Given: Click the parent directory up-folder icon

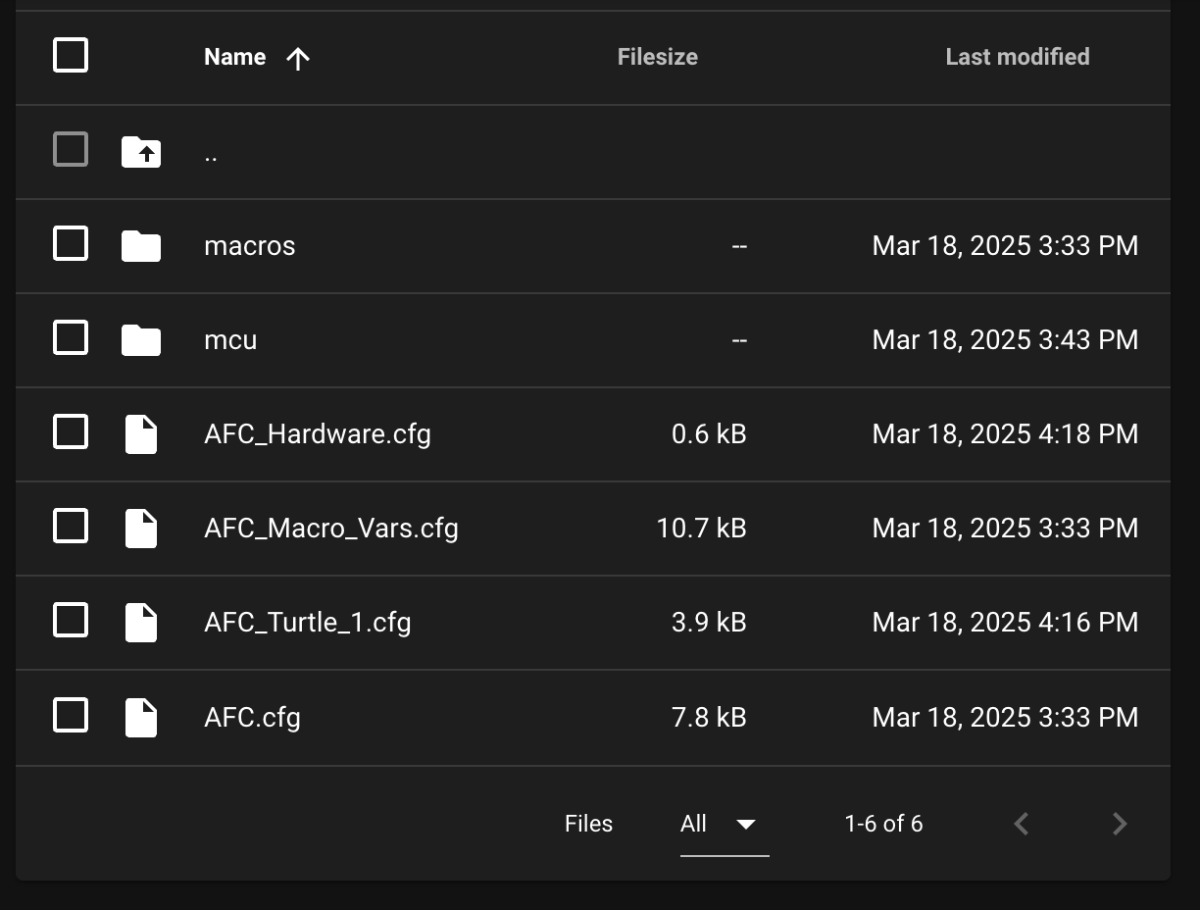Looking at the screenshot, I should (x=141, y=152).
